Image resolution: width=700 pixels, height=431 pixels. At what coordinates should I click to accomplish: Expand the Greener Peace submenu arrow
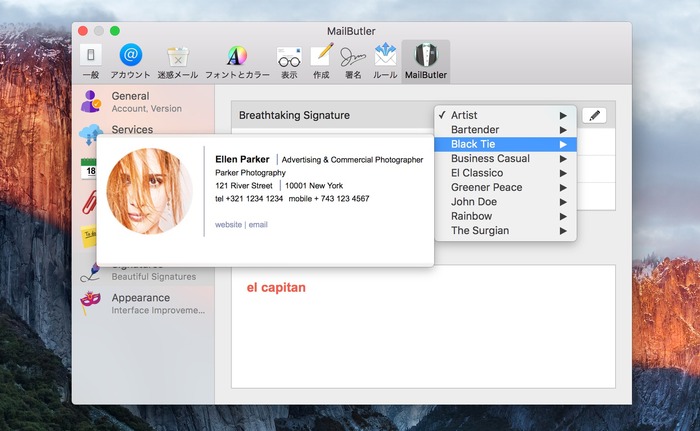[x=563, y=188]
